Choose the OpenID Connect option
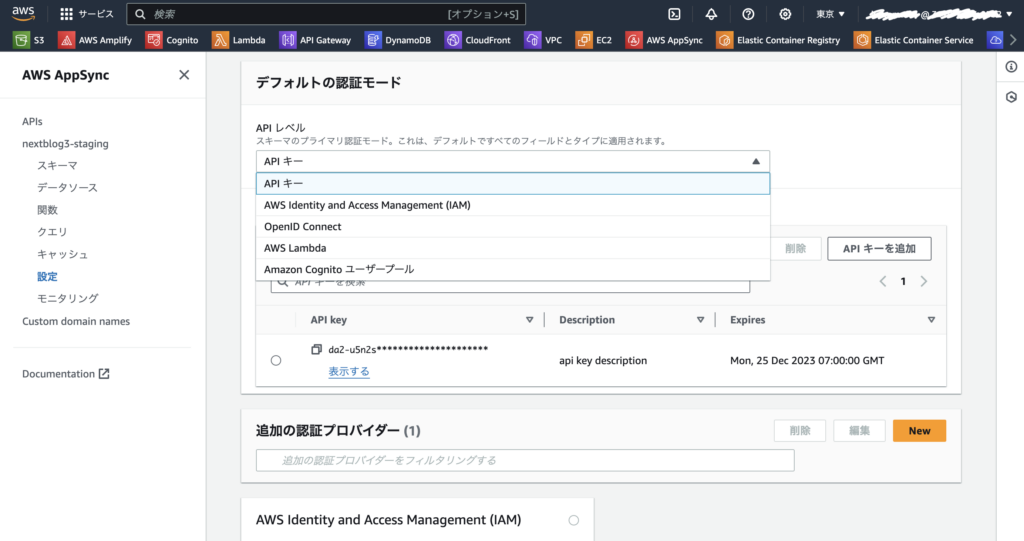 pos(513,227)
